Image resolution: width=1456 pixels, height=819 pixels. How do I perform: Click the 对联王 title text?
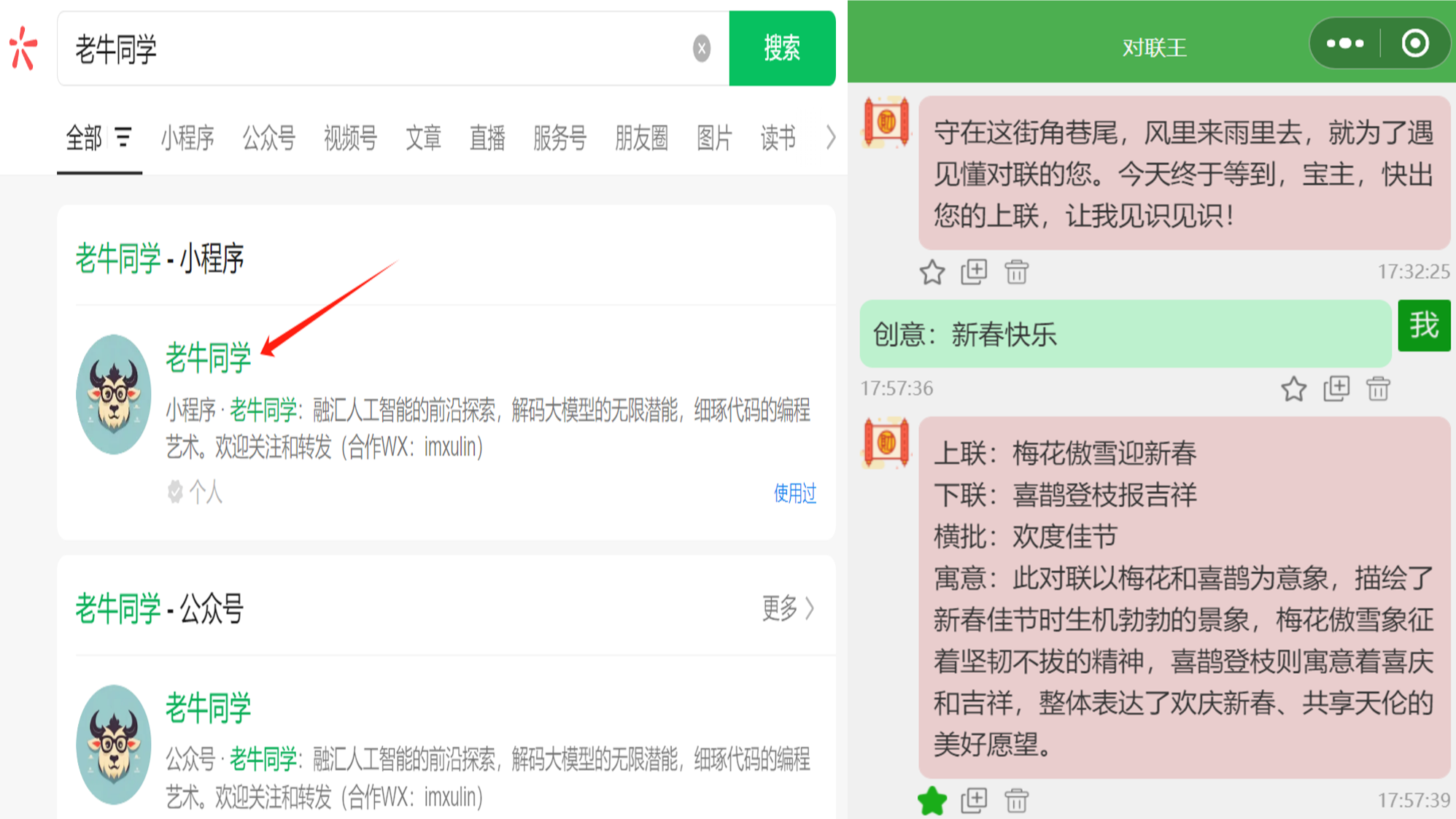tap(1154, 48)
